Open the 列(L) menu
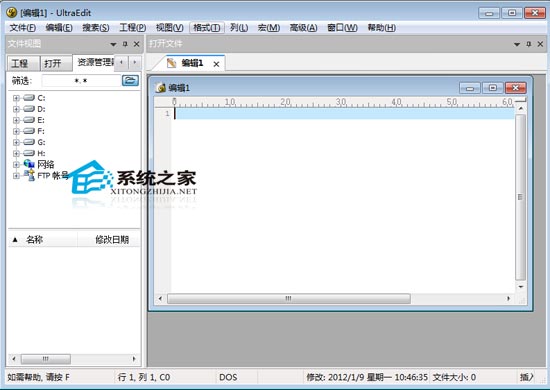 pos(239,28)
